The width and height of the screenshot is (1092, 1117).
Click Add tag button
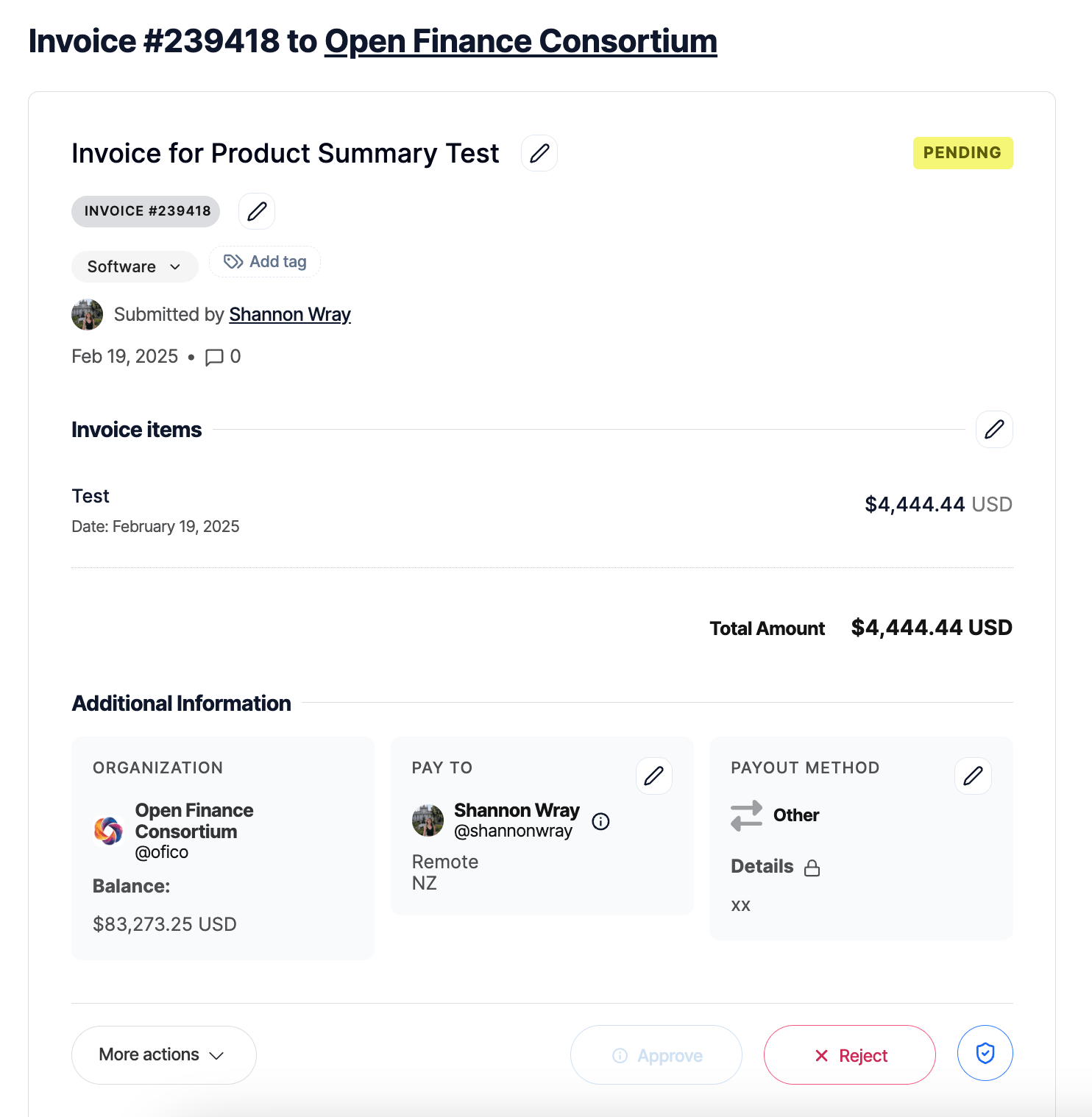[265, 262]
